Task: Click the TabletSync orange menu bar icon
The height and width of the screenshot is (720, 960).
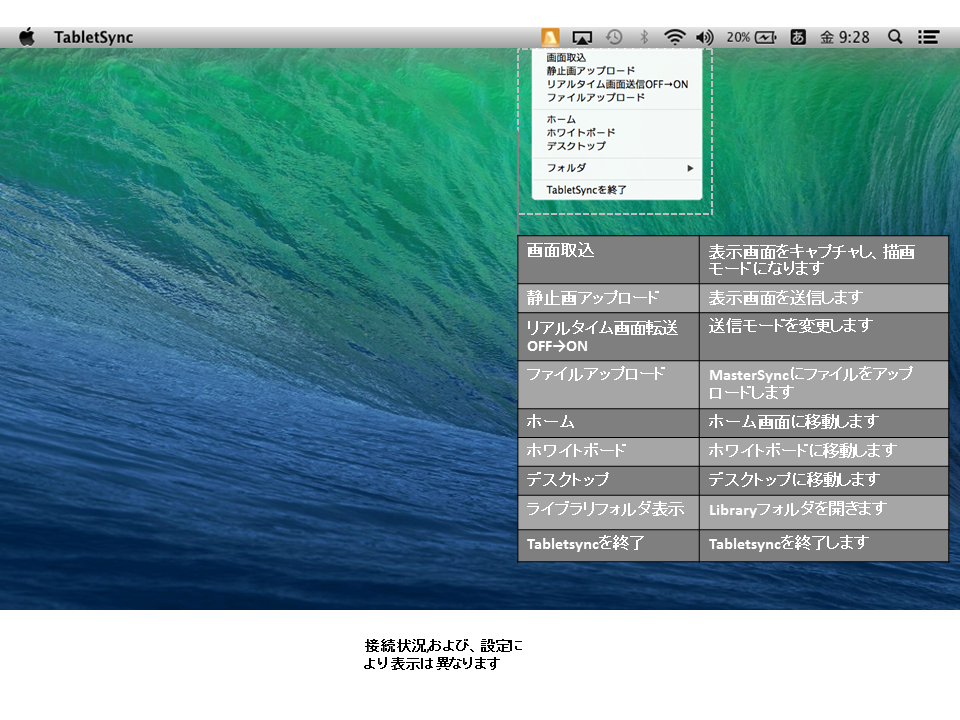Action: tap(550, 37)
